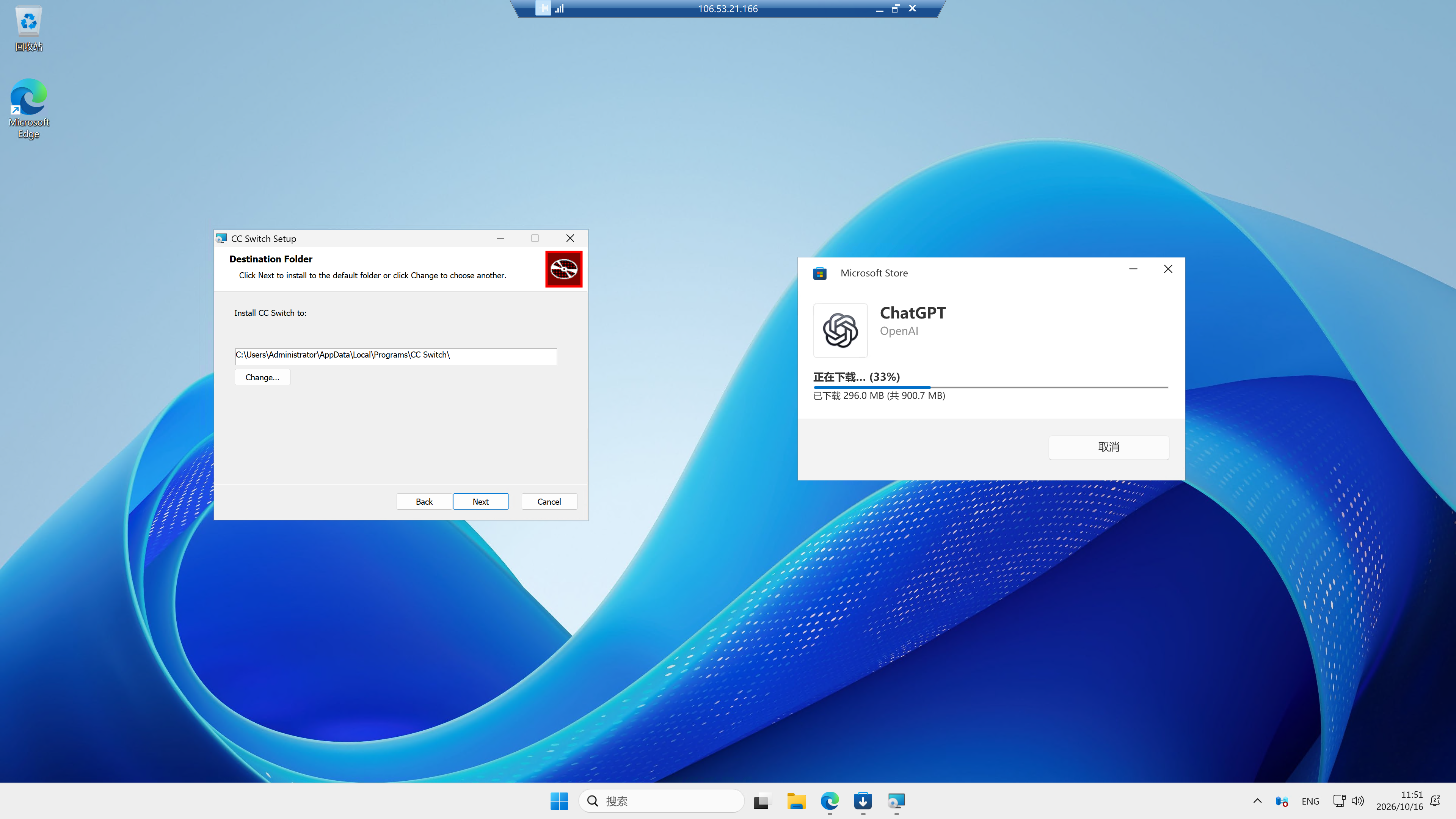Click the Microsoft Store title bar icon
The height and width of the screenshot is (819, 1456).
click(819, 273)
